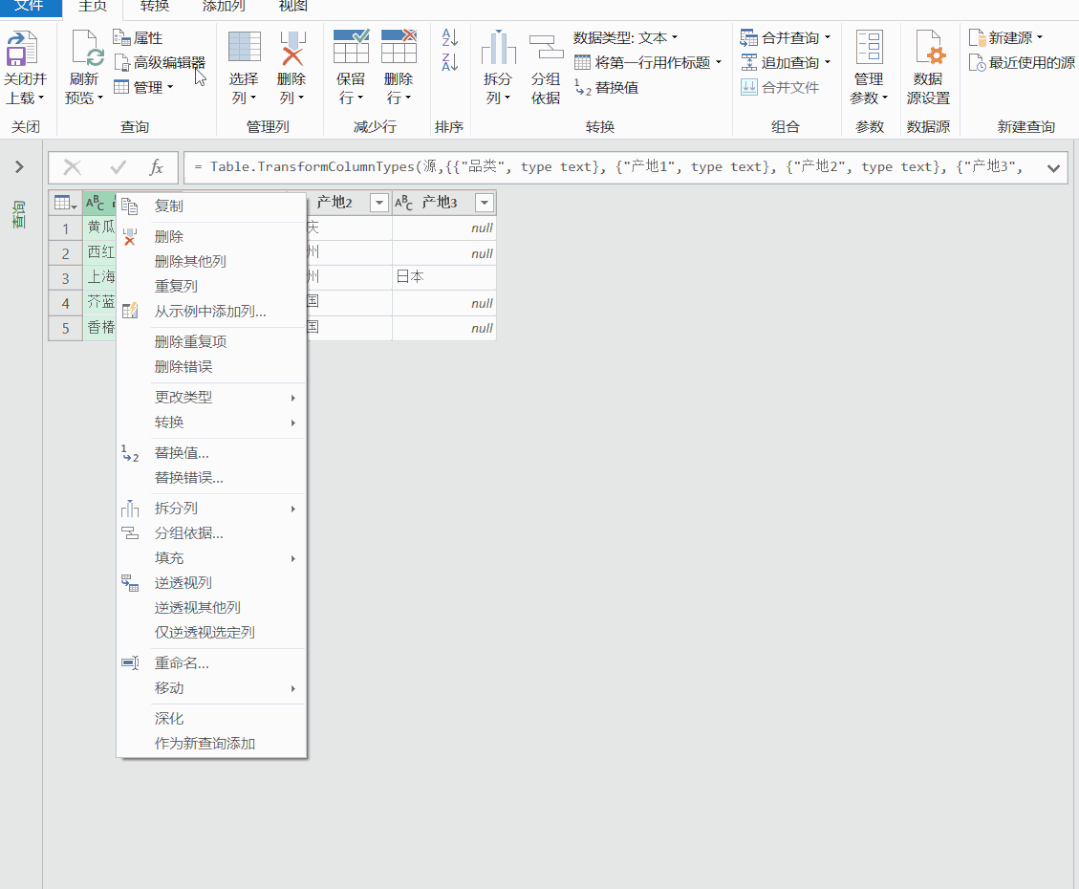Open the 合并查询 merge queries dropdown
1079x889 pixels.
coord(786,38)
